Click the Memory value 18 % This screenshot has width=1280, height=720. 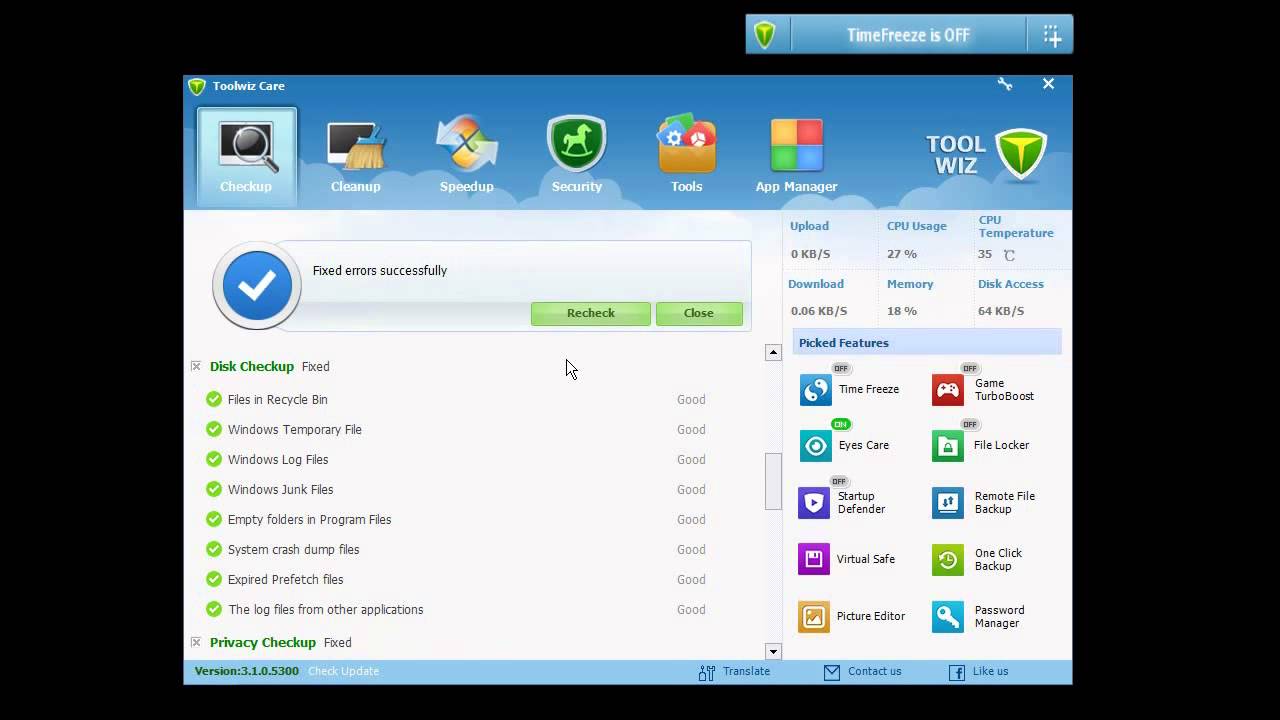pyautogui.click(x=902, y=311)
